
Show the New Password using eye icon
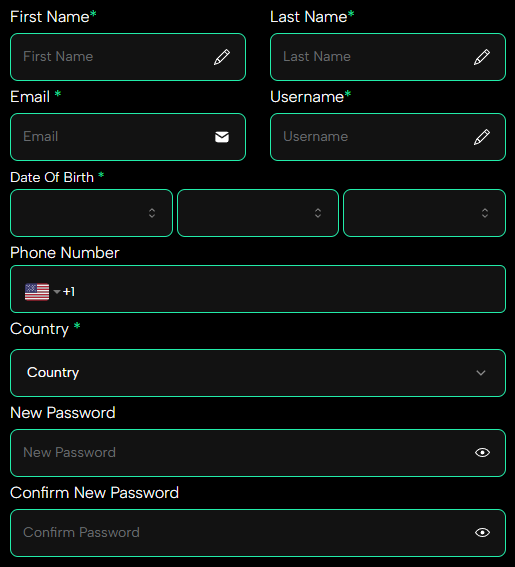[x=482, y=452]
